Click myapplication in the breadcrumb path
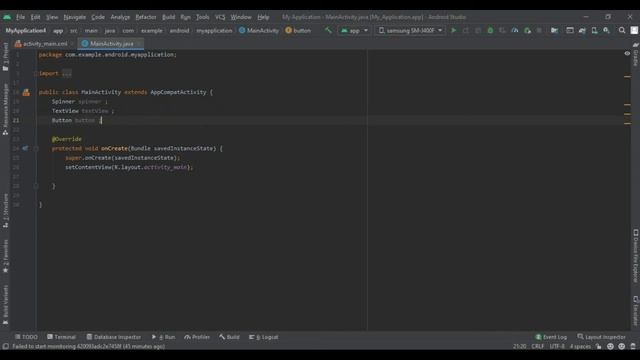The height and width of the screenshot is (360, 640). click(x=214, y=31)
